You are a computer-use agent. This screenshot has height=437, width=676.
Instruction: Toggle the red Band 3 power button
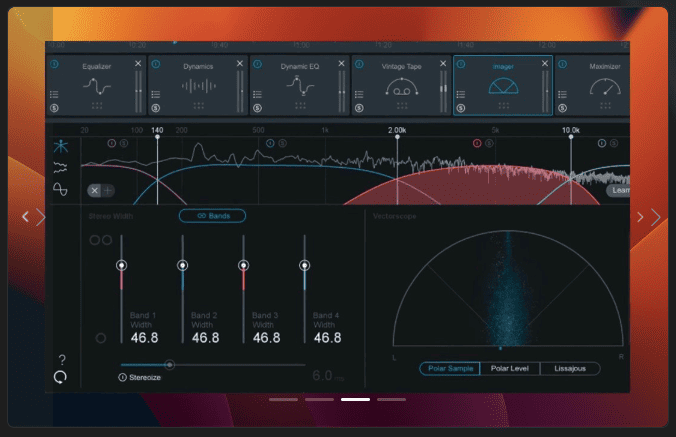477,143
